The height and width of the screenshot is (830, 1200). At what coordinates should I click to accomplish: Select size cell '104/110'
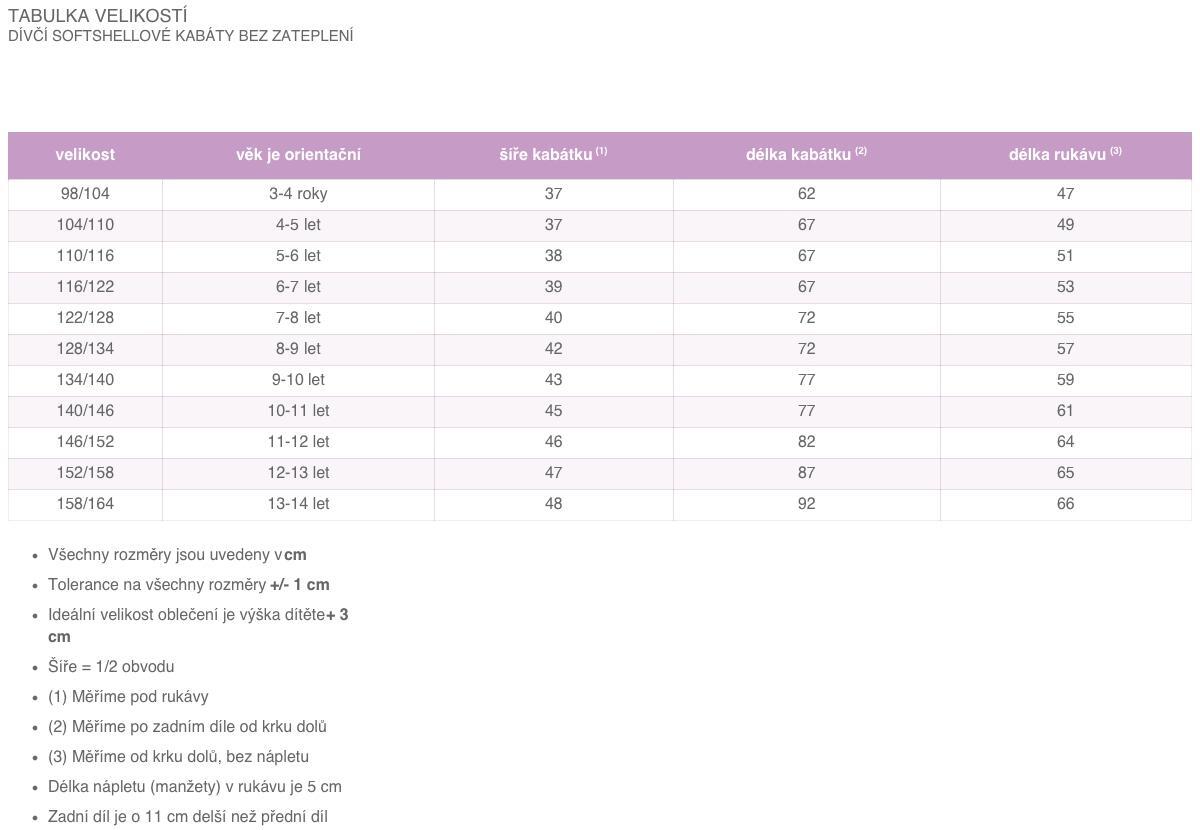pos(85,225)
